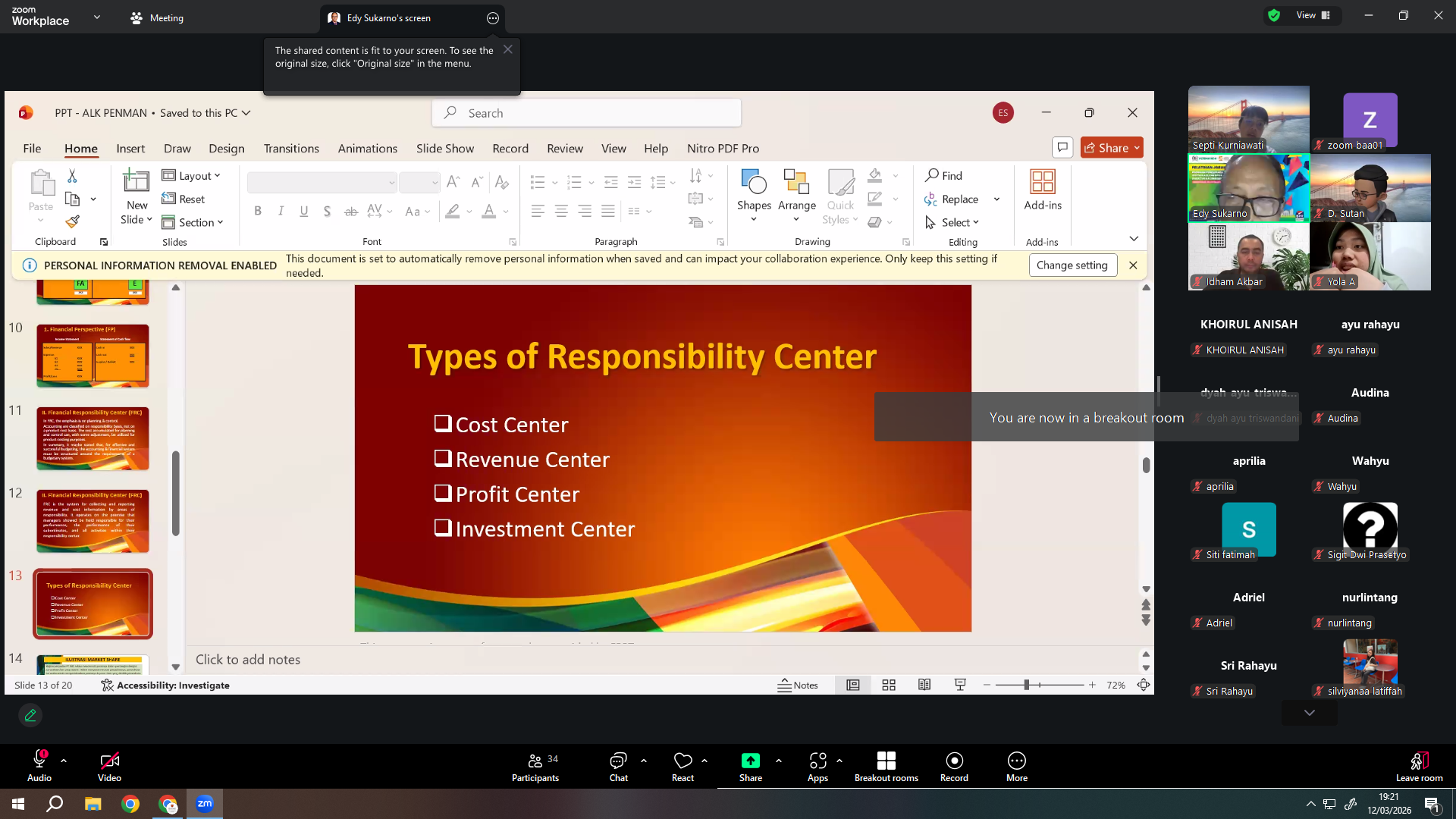Screen dimensions: 1456x819
Task: Select slide 11 thumbnail
Action: click(x=93, y=438)
